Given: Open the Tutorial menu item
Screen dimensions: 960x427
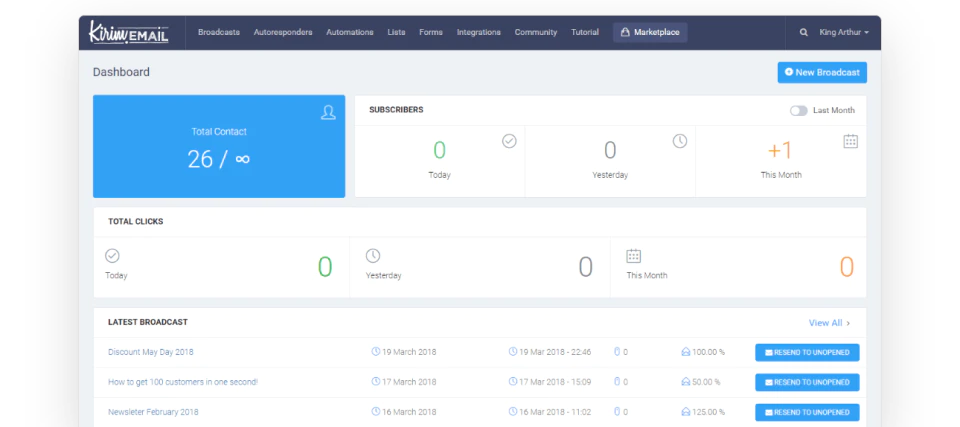Looking at the screenshot, I should [585, 32].
